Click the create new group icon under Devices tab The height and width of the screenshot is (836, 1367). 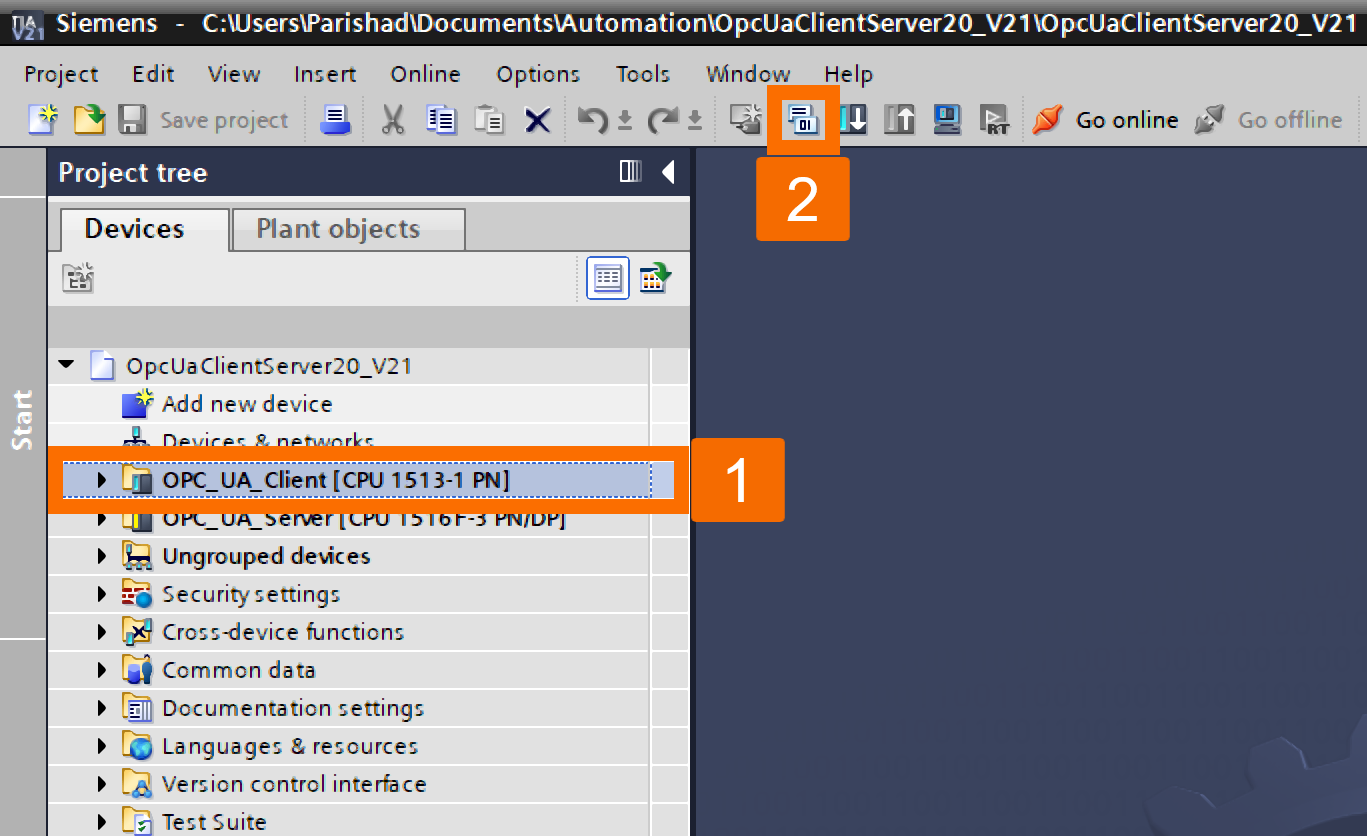[x=78, y=278]
